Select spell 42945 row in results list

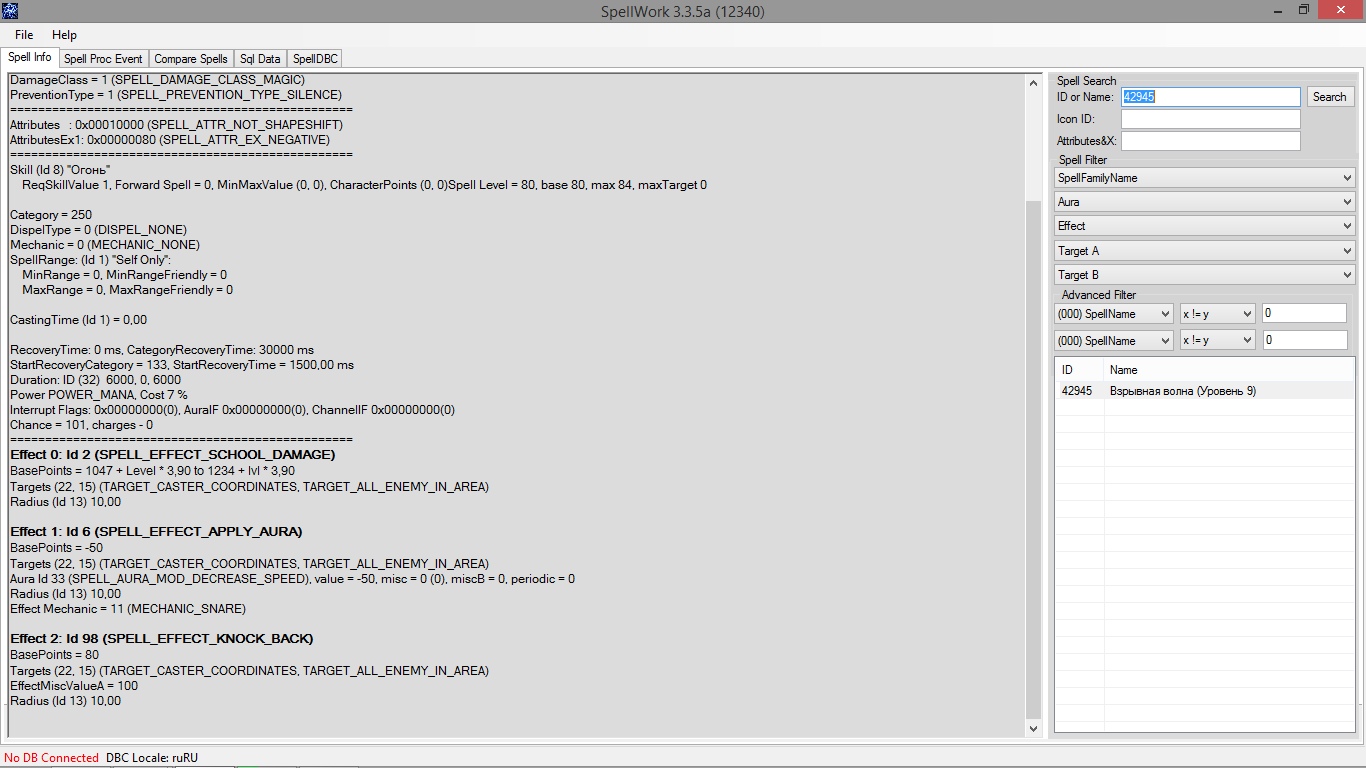[1204, 391]
